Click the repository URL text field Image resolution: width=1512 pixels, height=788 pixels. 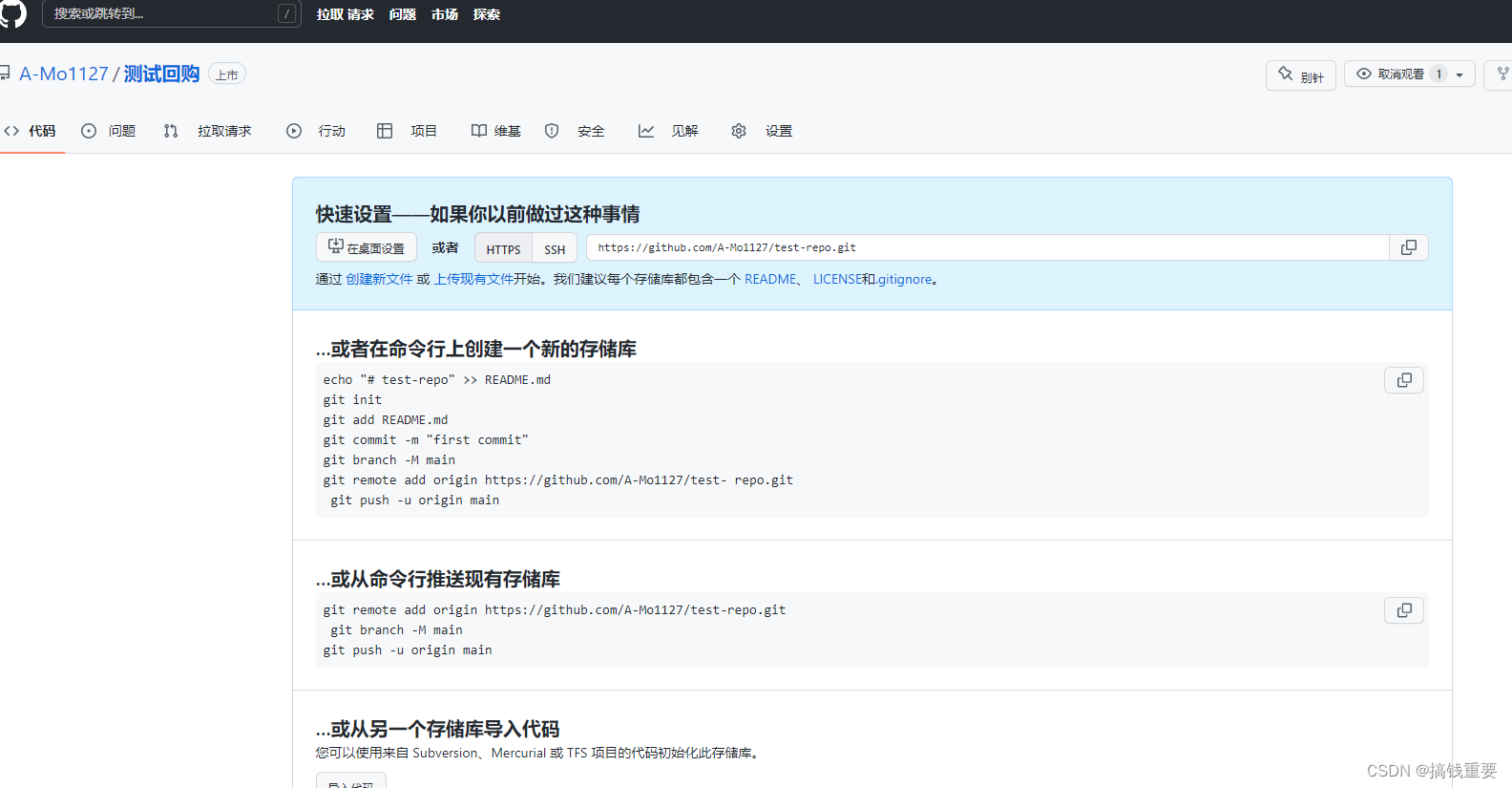pyautogui.click(x=987, y=247)
